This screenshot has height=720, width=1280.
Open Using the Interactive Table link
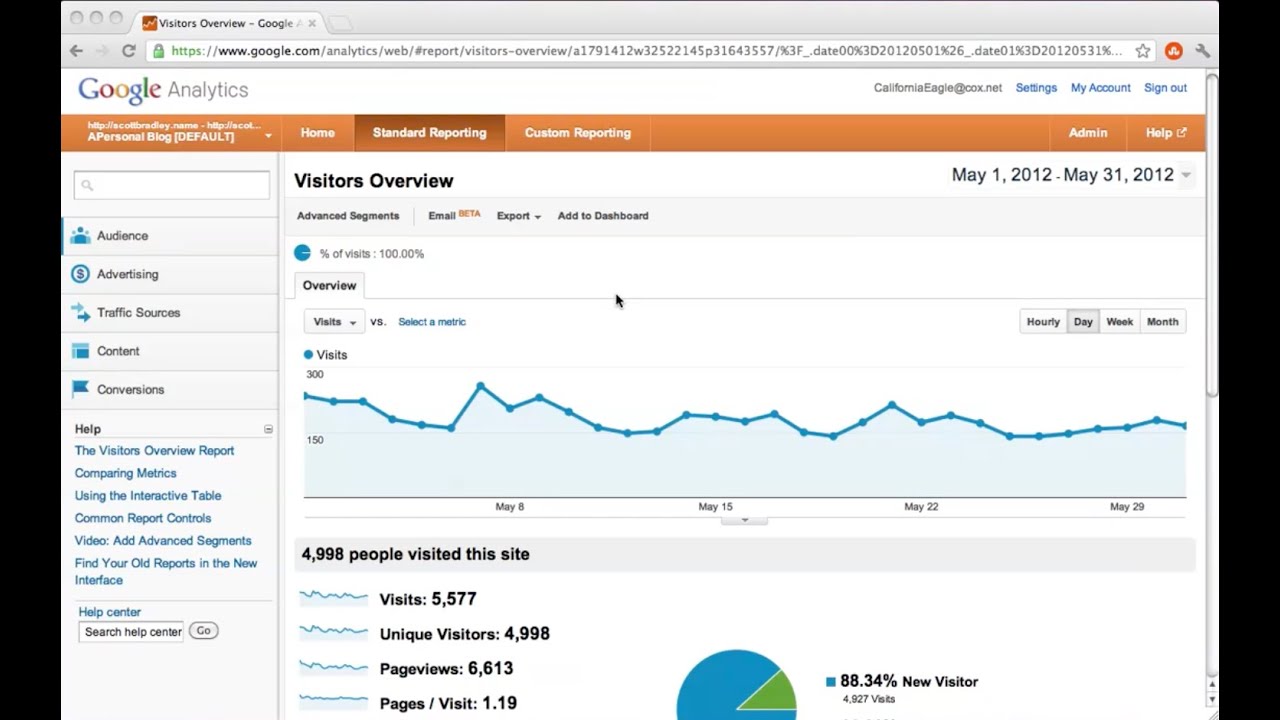(x=148, y=496)
